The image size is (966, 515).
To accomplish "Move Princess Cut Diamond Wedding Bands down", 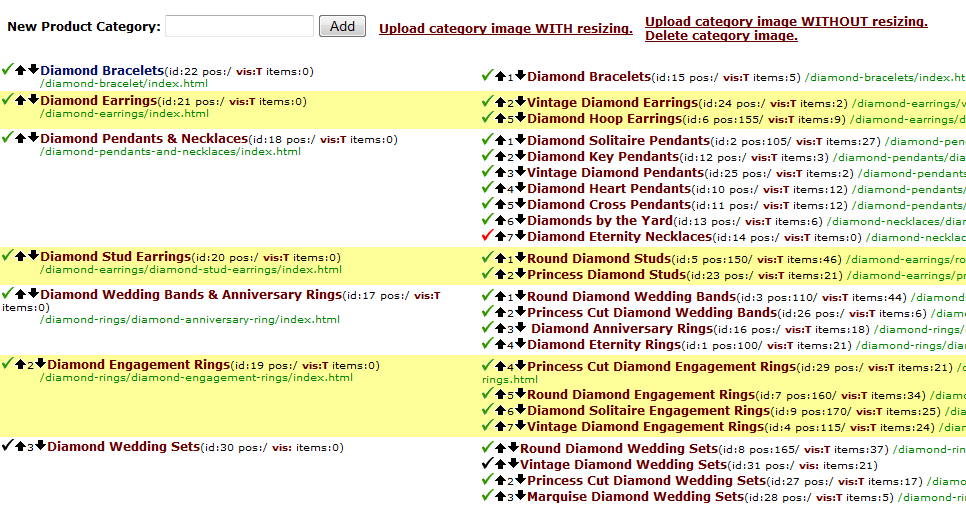I will pyautogui.click(x=520, y=313).
